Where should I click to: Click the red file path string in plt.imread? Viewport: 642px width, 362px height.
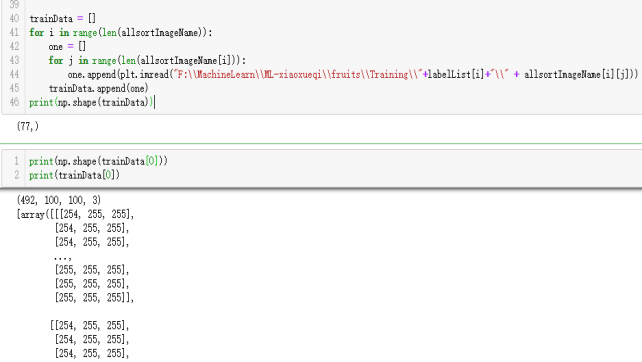(298, 75)
